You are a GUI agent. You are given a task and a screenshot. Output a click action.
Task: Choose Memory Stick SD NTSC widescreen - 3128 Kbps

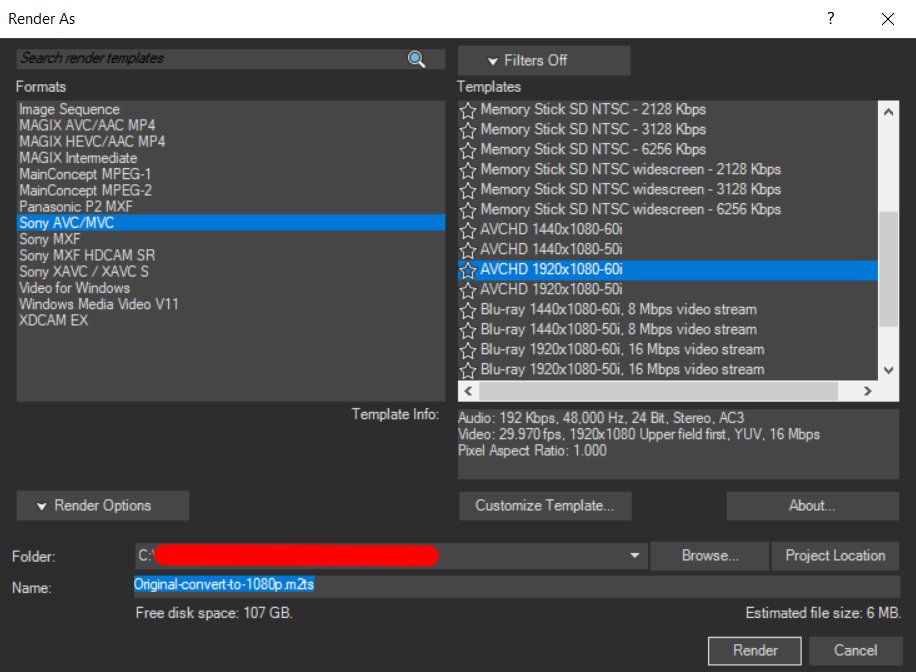point(668,189)
